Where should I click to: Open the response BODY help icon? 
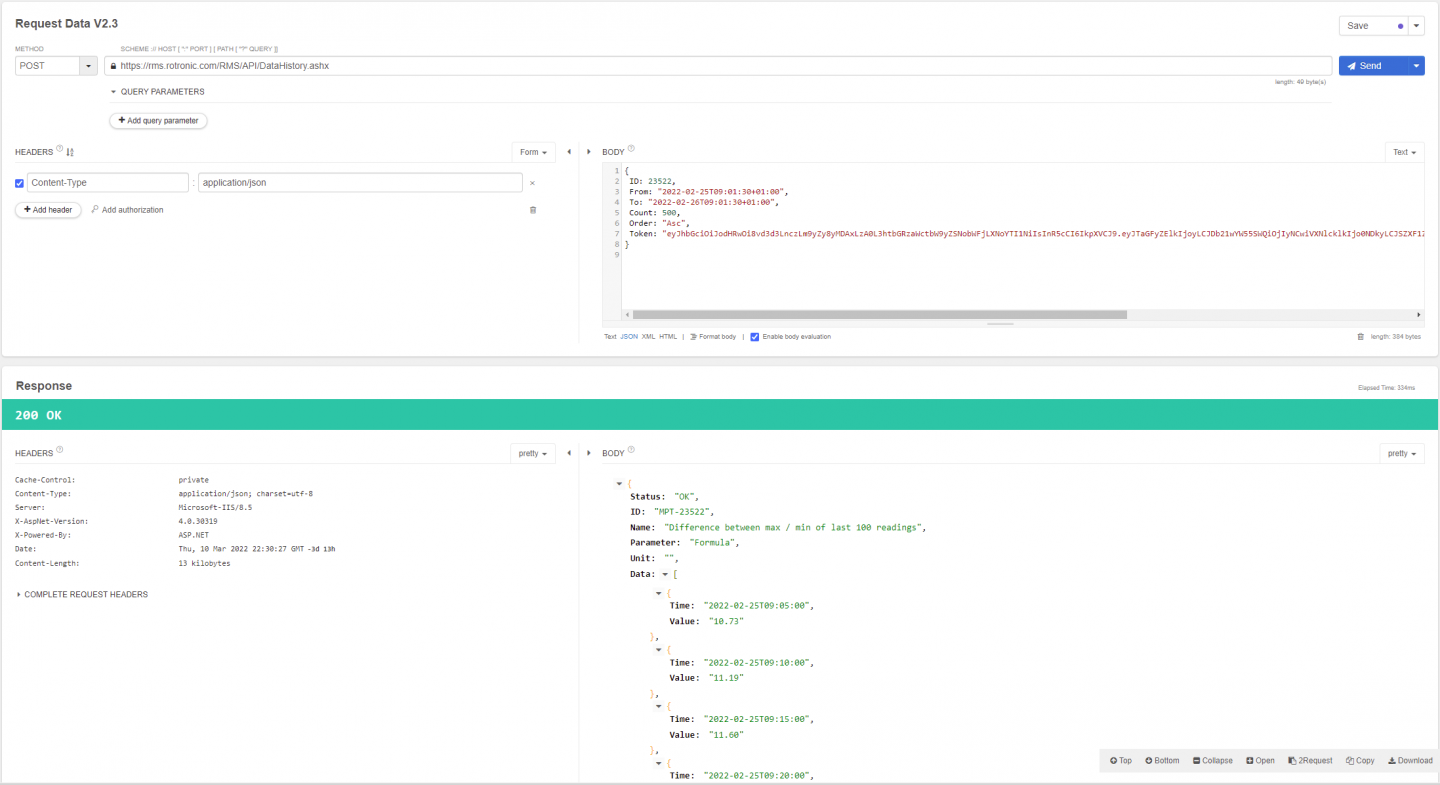point(631,451)
